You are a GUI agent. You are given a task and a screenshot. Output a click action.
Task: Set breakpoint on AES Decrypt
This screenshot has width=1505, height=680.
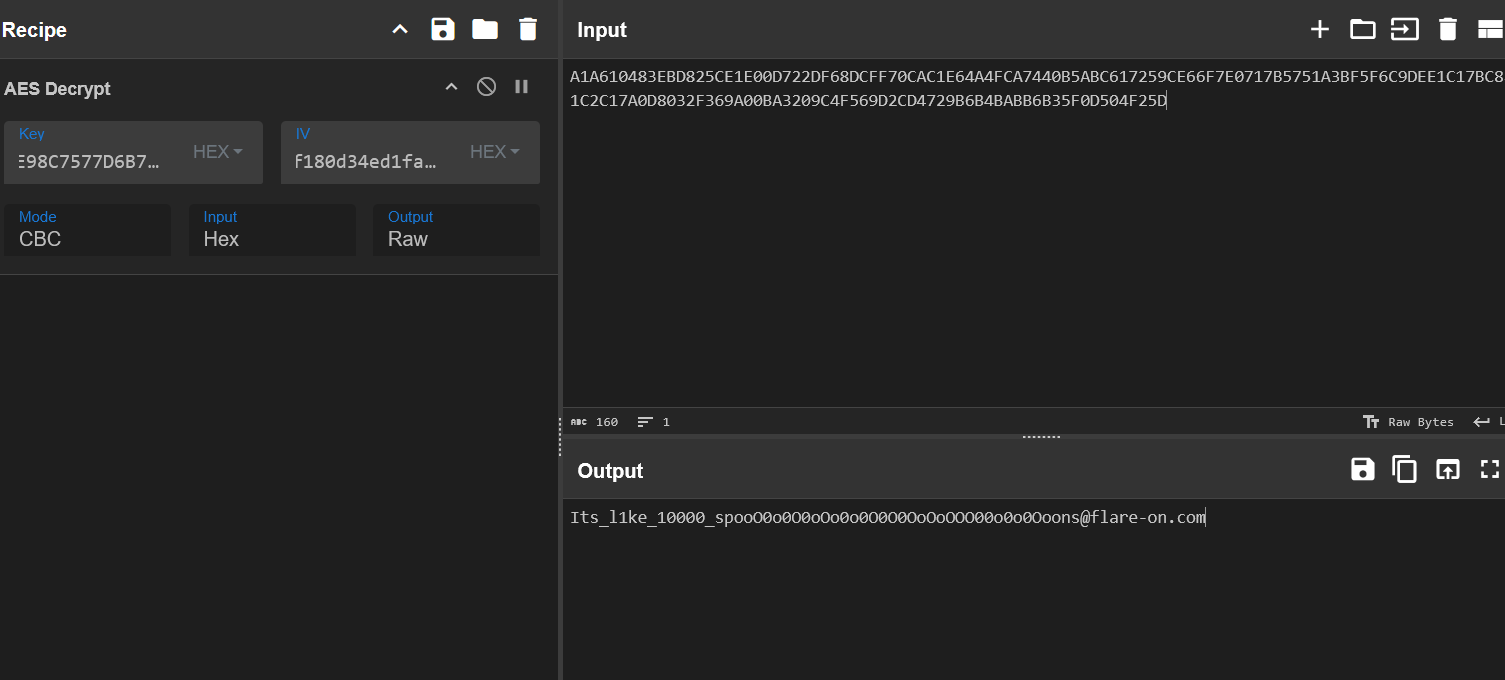point(521,87)
